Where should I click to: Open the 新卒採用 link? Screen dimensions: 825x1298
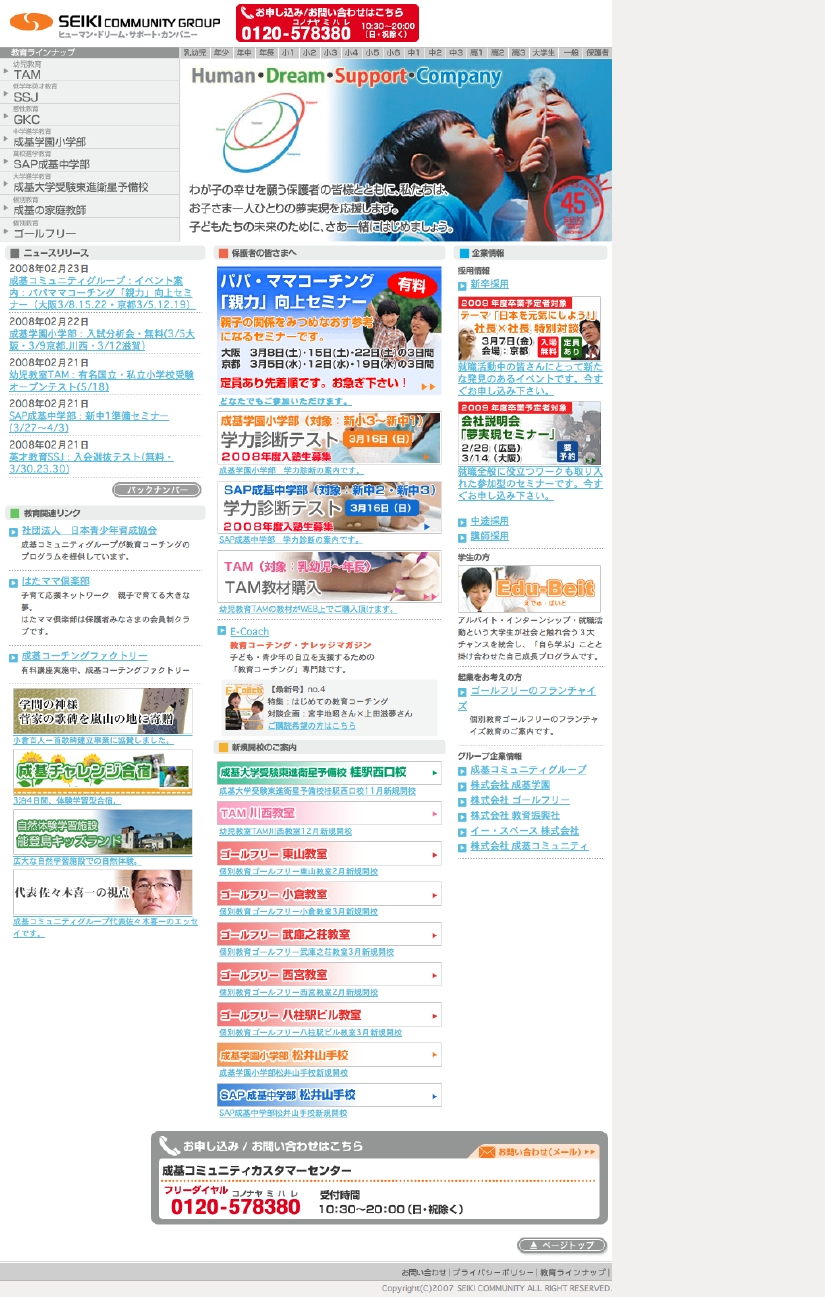(x=489, y=285)
